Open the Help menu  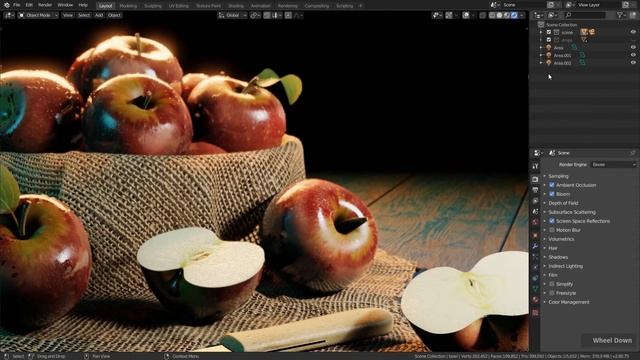[x=83, y=5]
